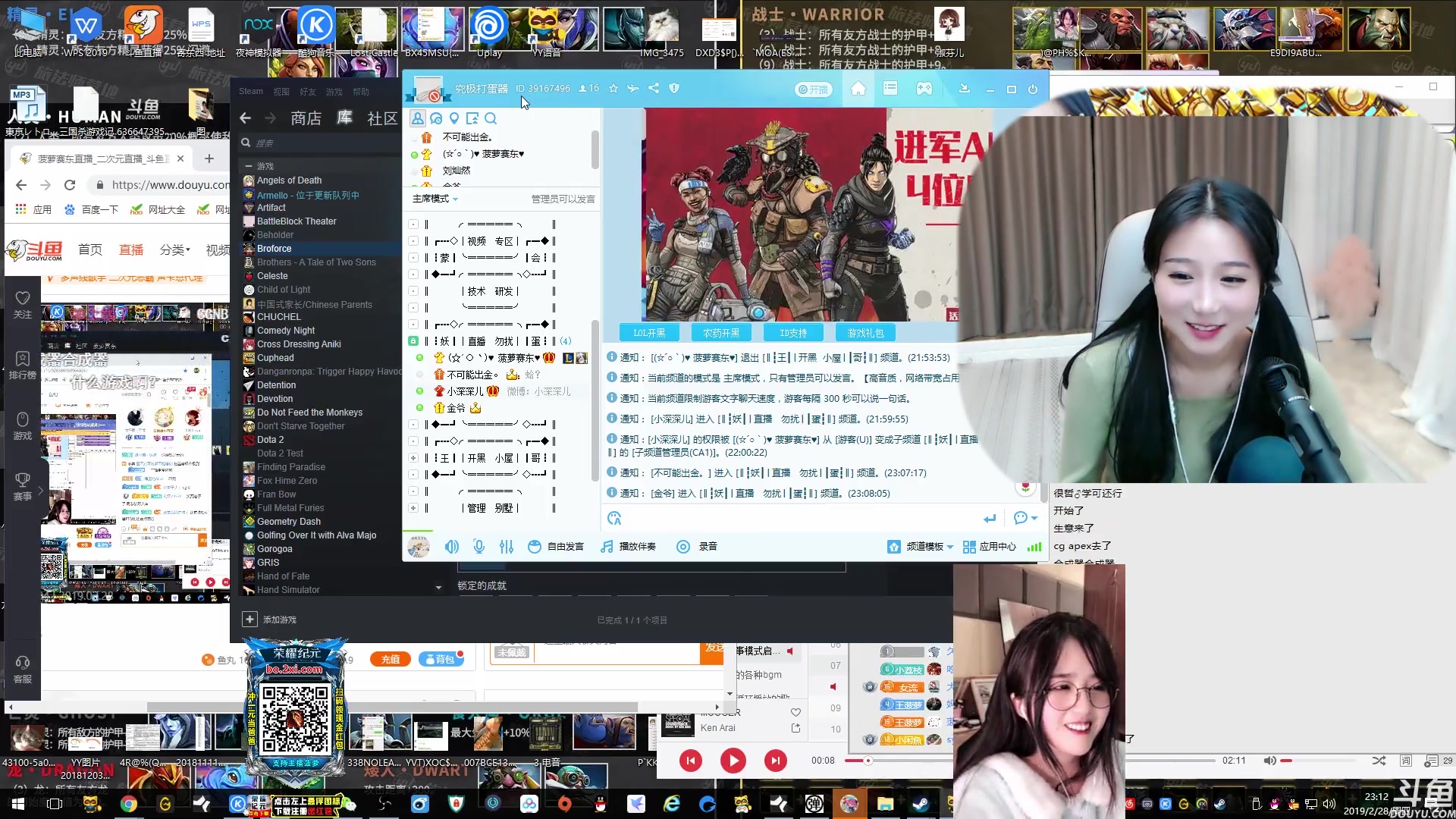This screenshot has height=819, width=1456.
Task: Open 百度一下 bookmark in browser
Action: [92, 209]
